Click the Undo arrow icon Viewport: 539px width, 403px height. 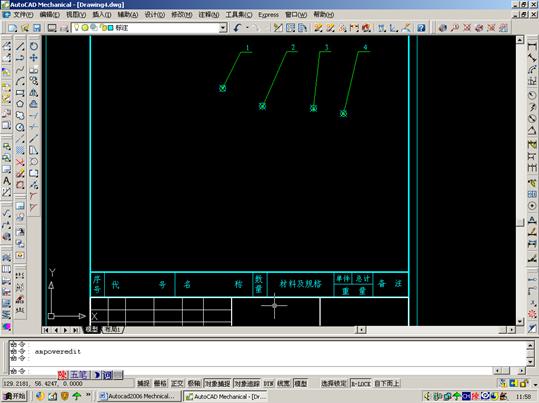click(237, 28)
